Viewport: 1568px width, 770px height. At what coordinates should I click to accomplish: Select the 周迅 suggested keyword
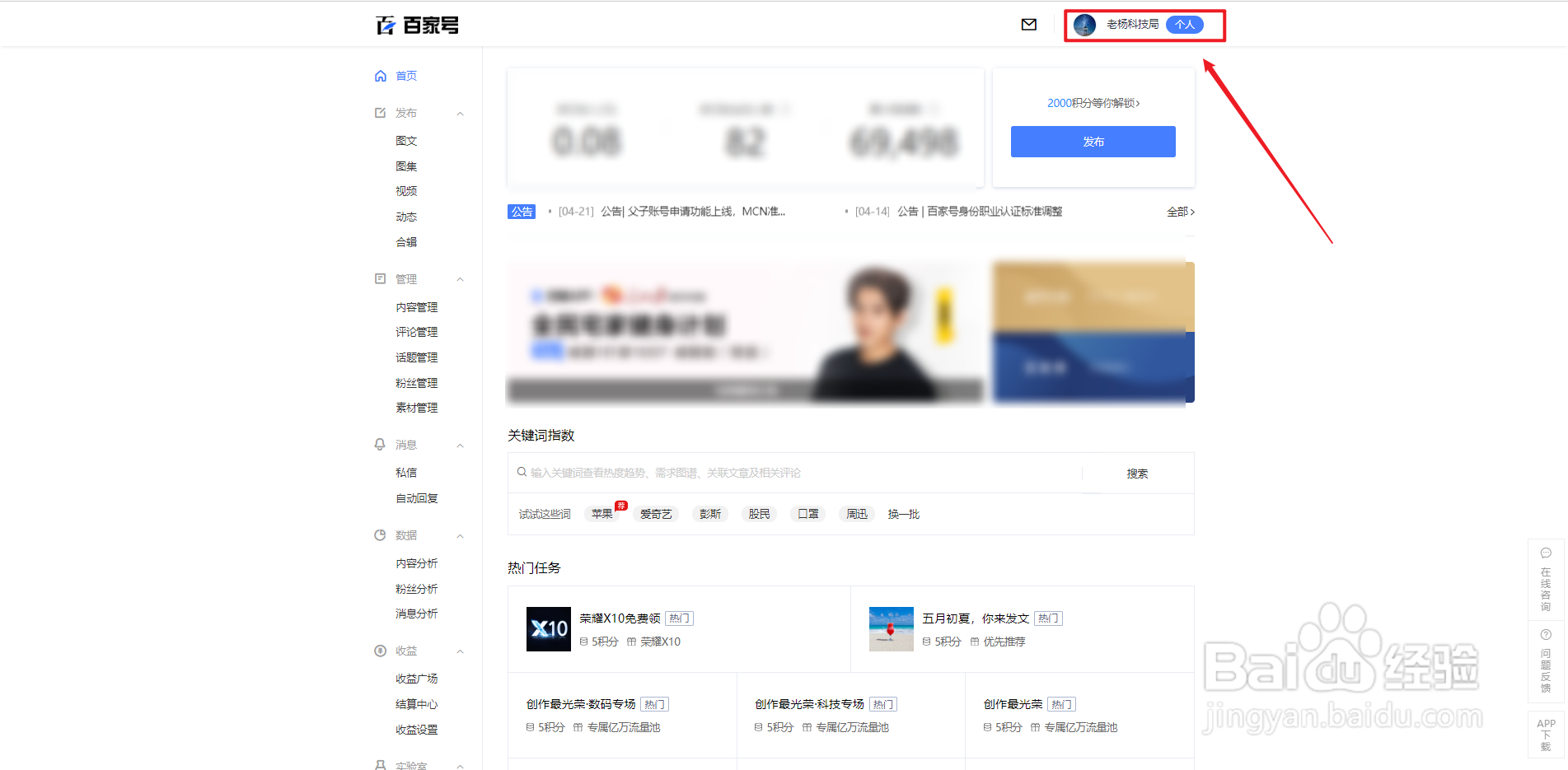pyautogui.click(x=857, y=514)
